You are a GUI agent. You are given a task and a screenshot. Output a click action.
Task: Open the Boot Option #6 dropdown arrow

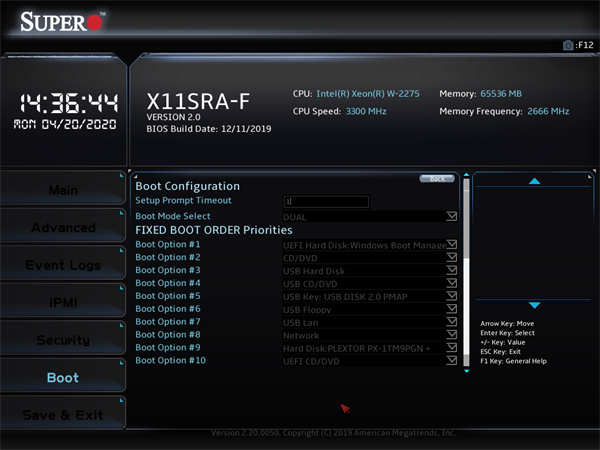[452, 309]
